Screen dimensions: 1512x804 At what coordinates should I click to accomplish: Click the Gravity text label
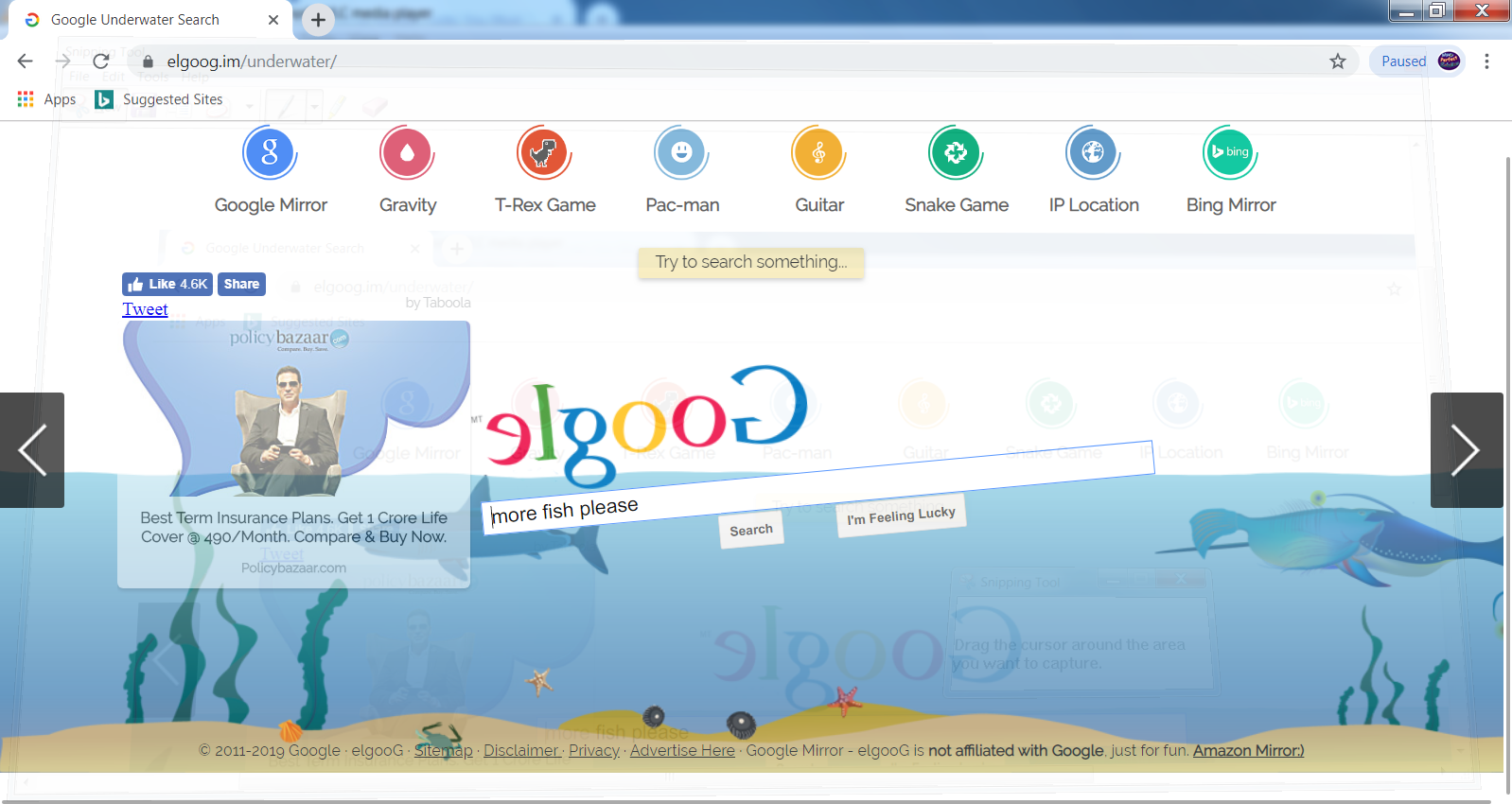pyautogui.click(x=408, y=205)
